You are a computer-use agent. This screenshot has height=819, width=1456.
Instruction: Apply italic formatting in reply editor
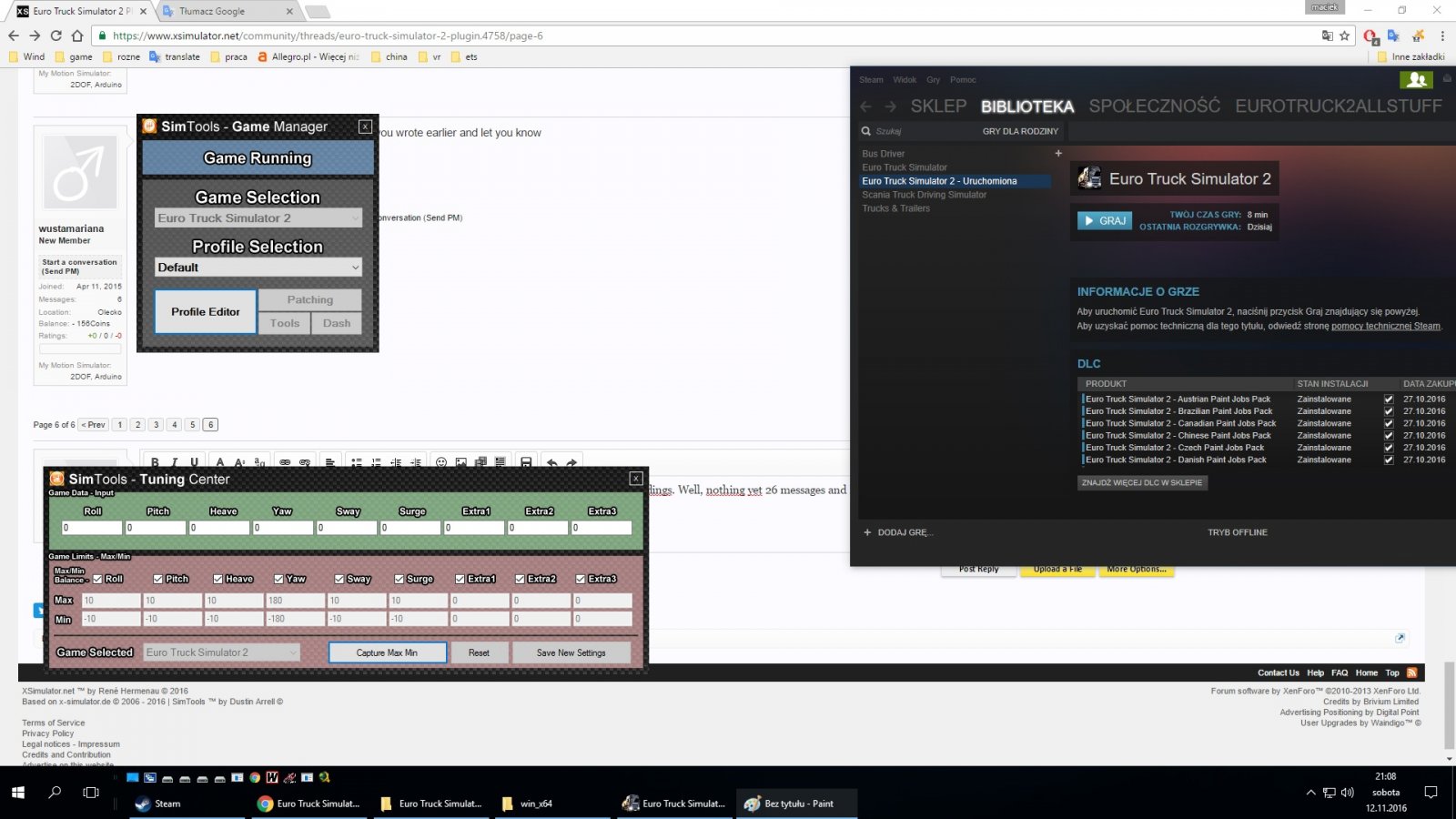[x=175, y=462]
